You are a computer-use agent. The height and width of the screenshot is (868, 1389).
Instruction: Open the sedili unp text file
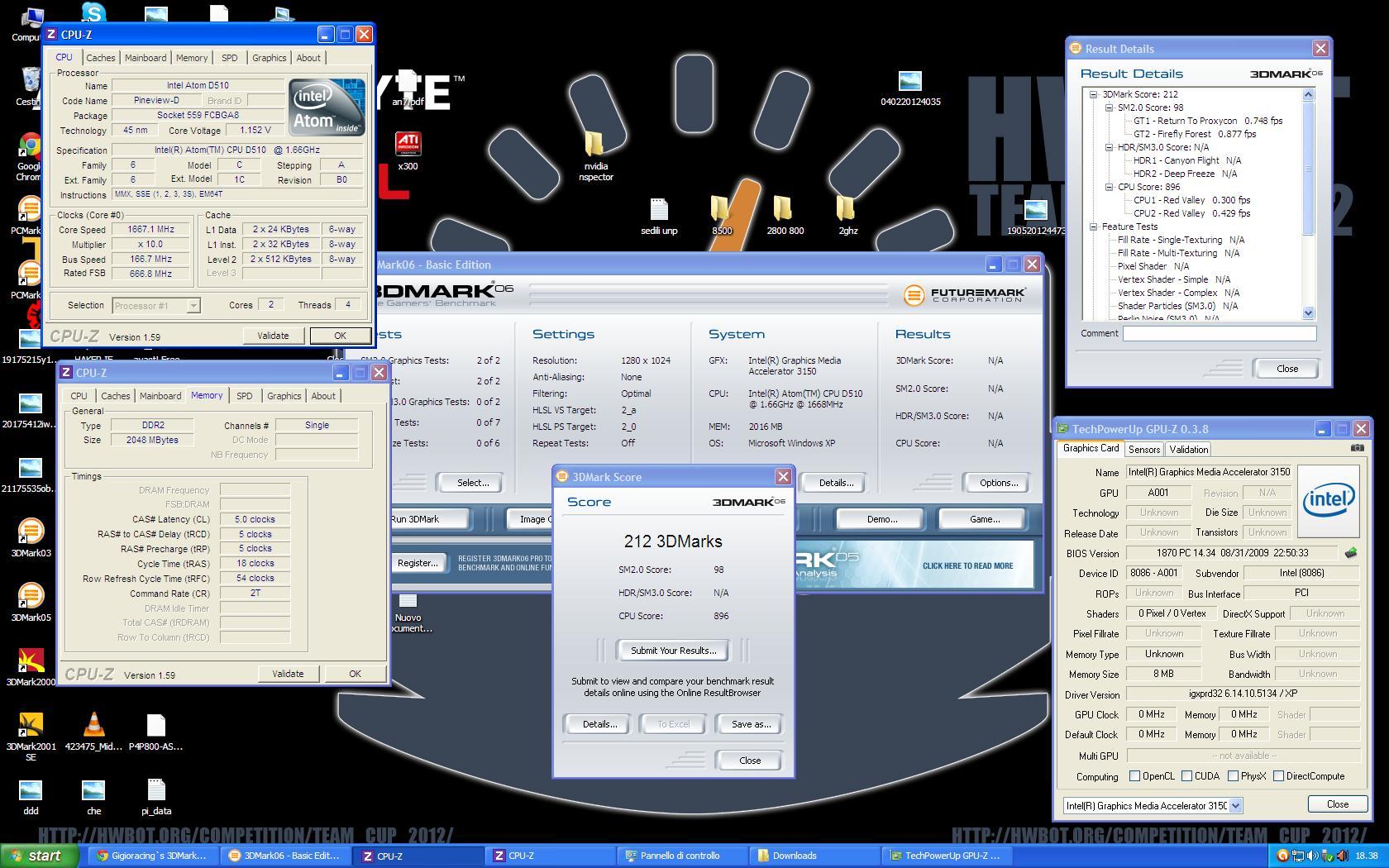(x=659, y=217)
